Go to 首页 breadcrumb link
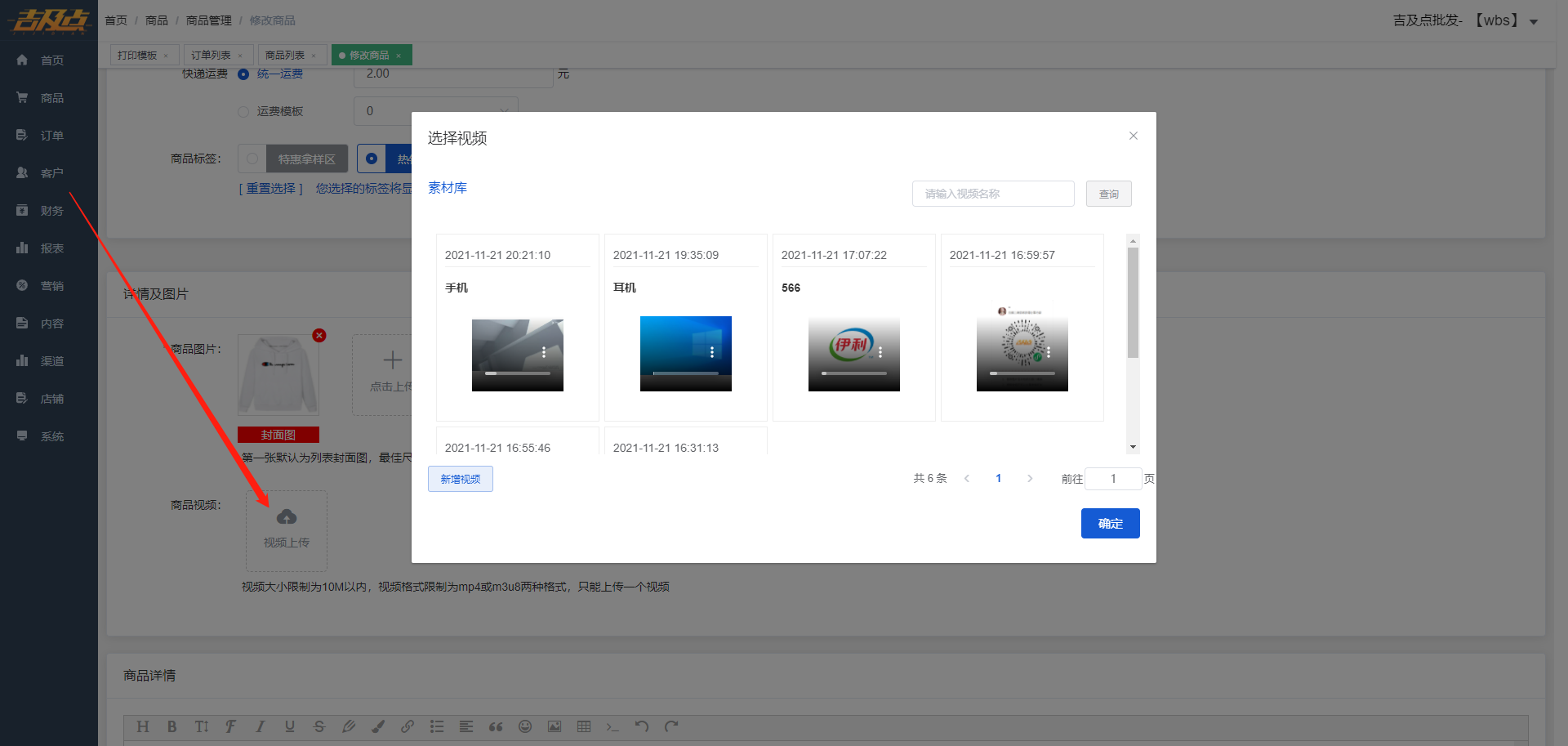 [116, 20]
